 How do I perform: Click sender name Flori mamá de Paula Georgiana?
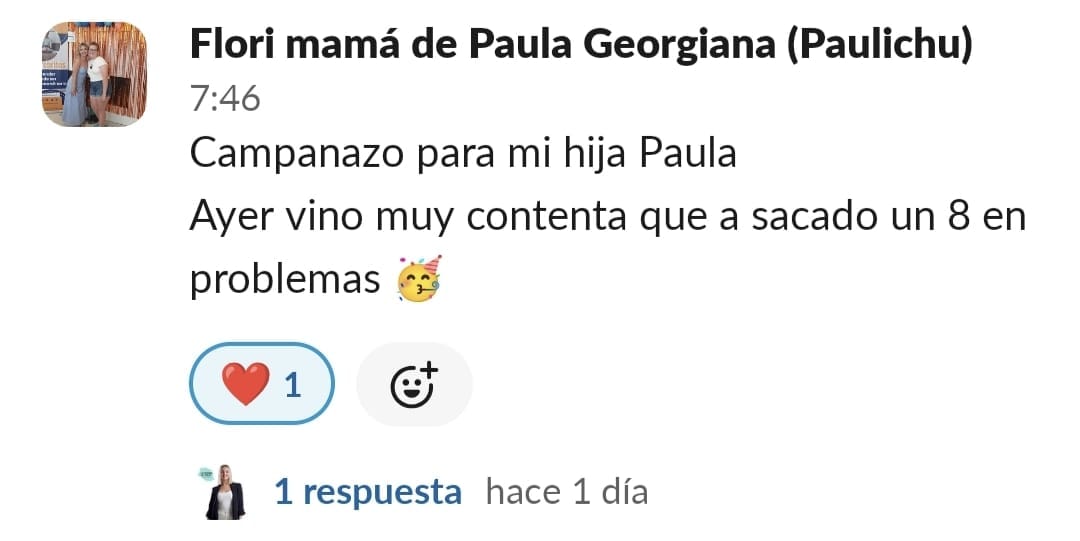(x=580, y=45)
